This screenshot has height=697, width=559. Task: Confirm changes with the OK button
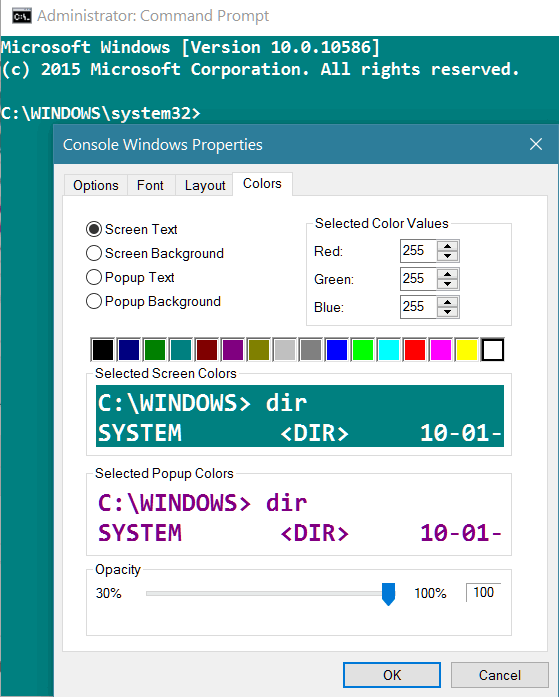point(391,675)
